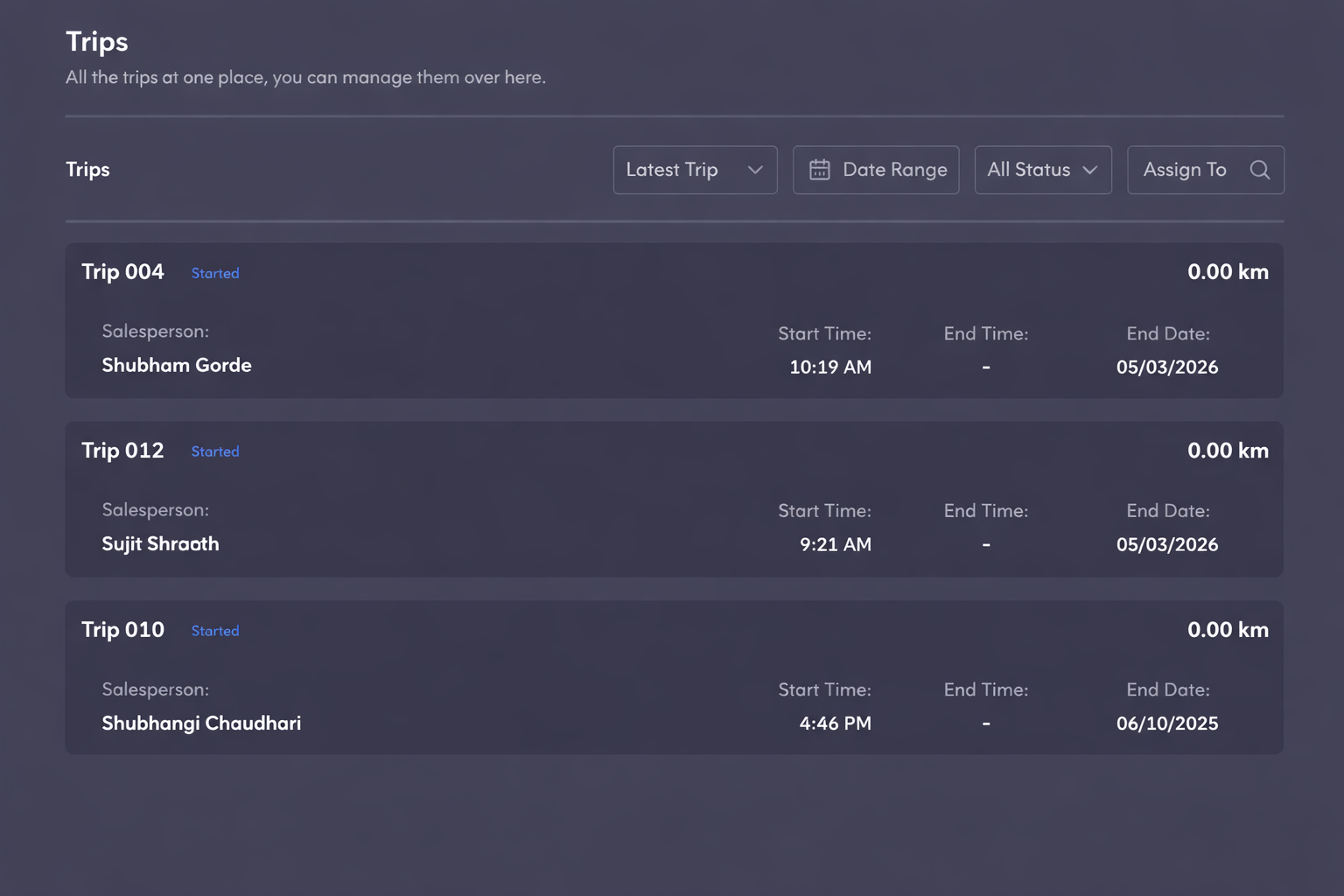Screen dimensions: 1344x896
Task: Click the Started badge on Trip 012
Action: (x=215, y=451)
